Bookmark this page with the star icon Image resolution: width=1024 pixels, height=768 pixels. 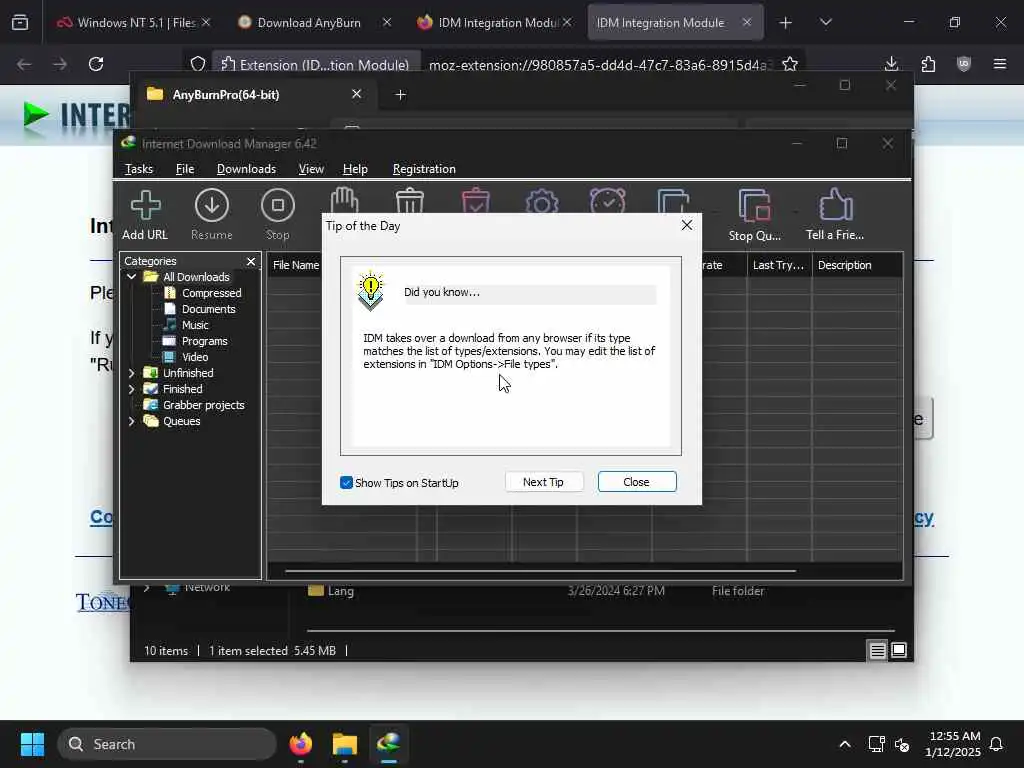tap(790, 64)
